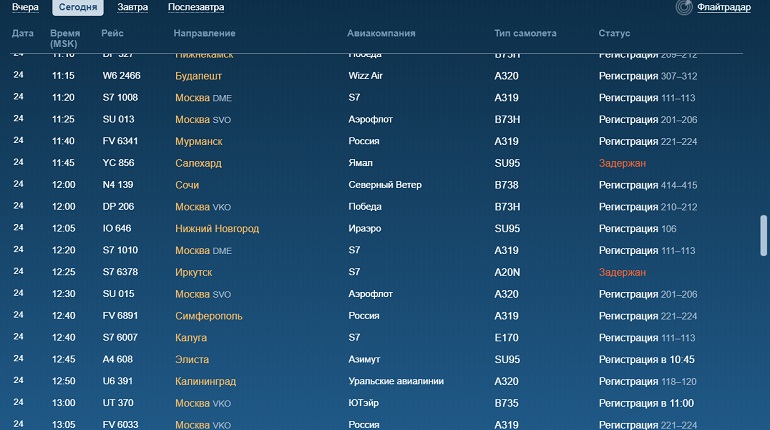This screenshot has height=430, width=770.
Task: Click Задержан status of flight YC 856
Action: pos(622,163)
